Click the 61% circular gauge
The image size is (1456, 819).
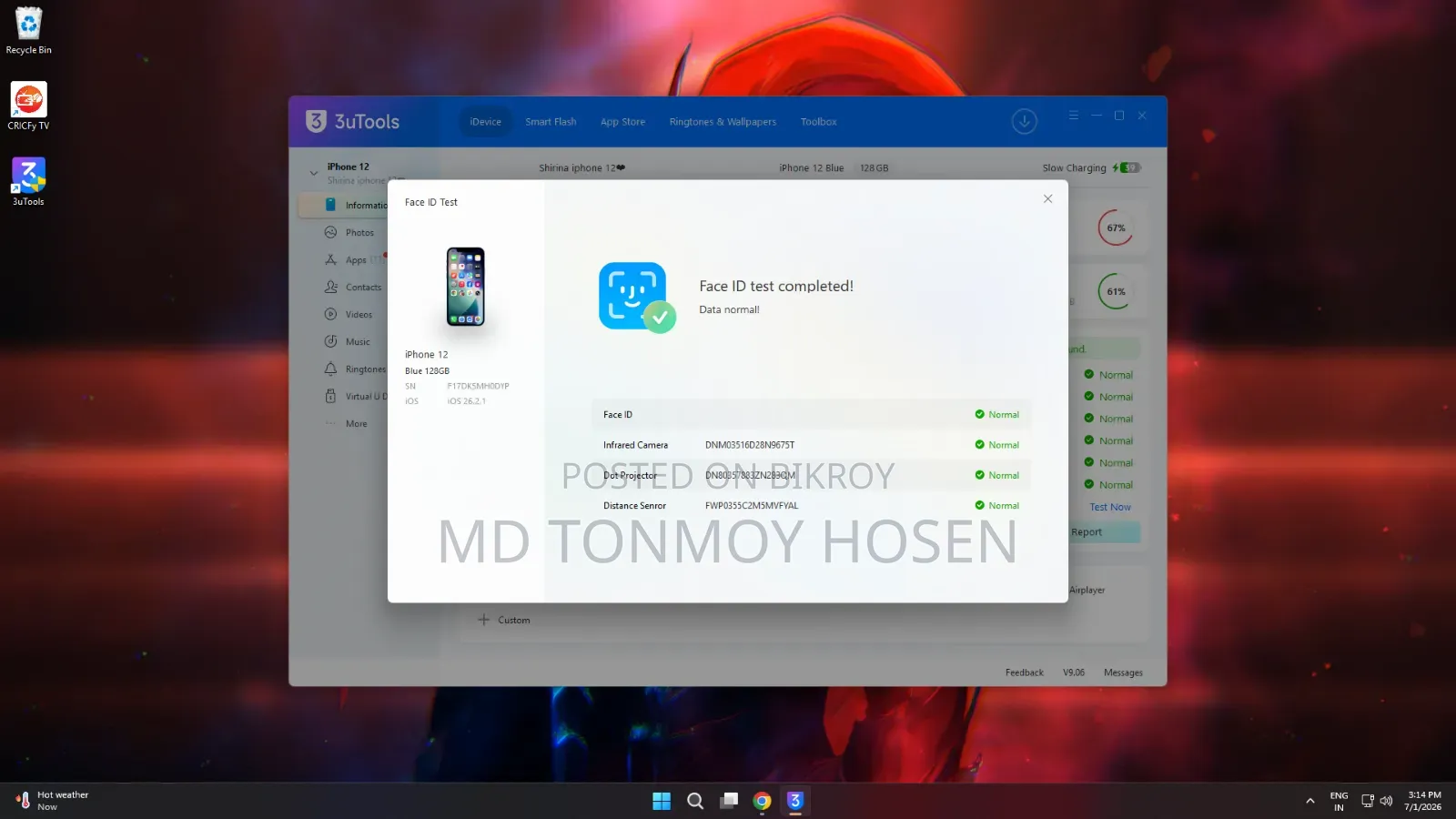click(x=1116, y=291)
